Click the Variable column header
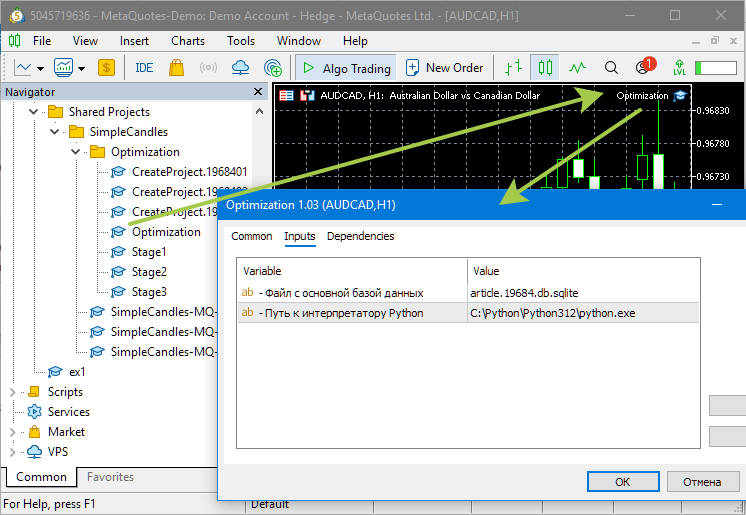746x515 pixels. (352, 271)
